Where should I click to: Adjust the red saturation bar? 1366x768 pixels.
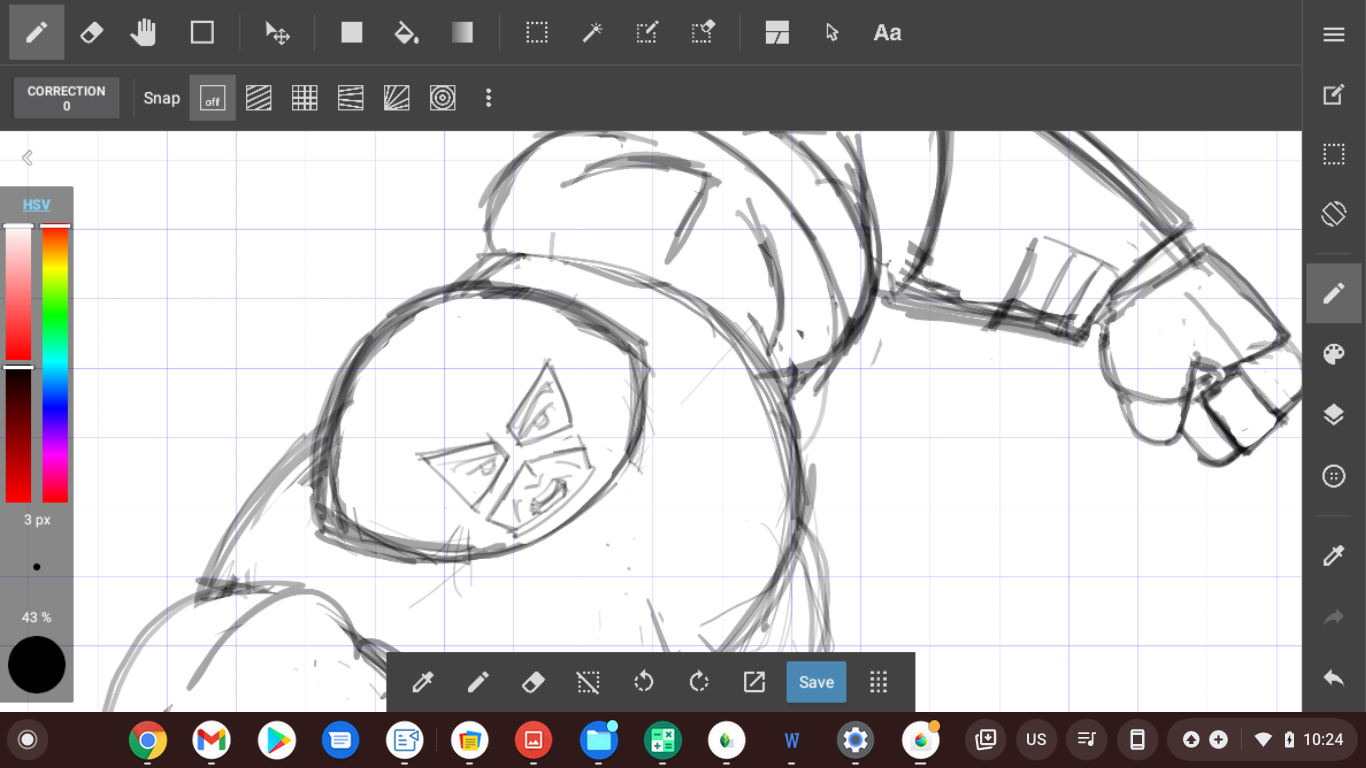click(18, 293)
